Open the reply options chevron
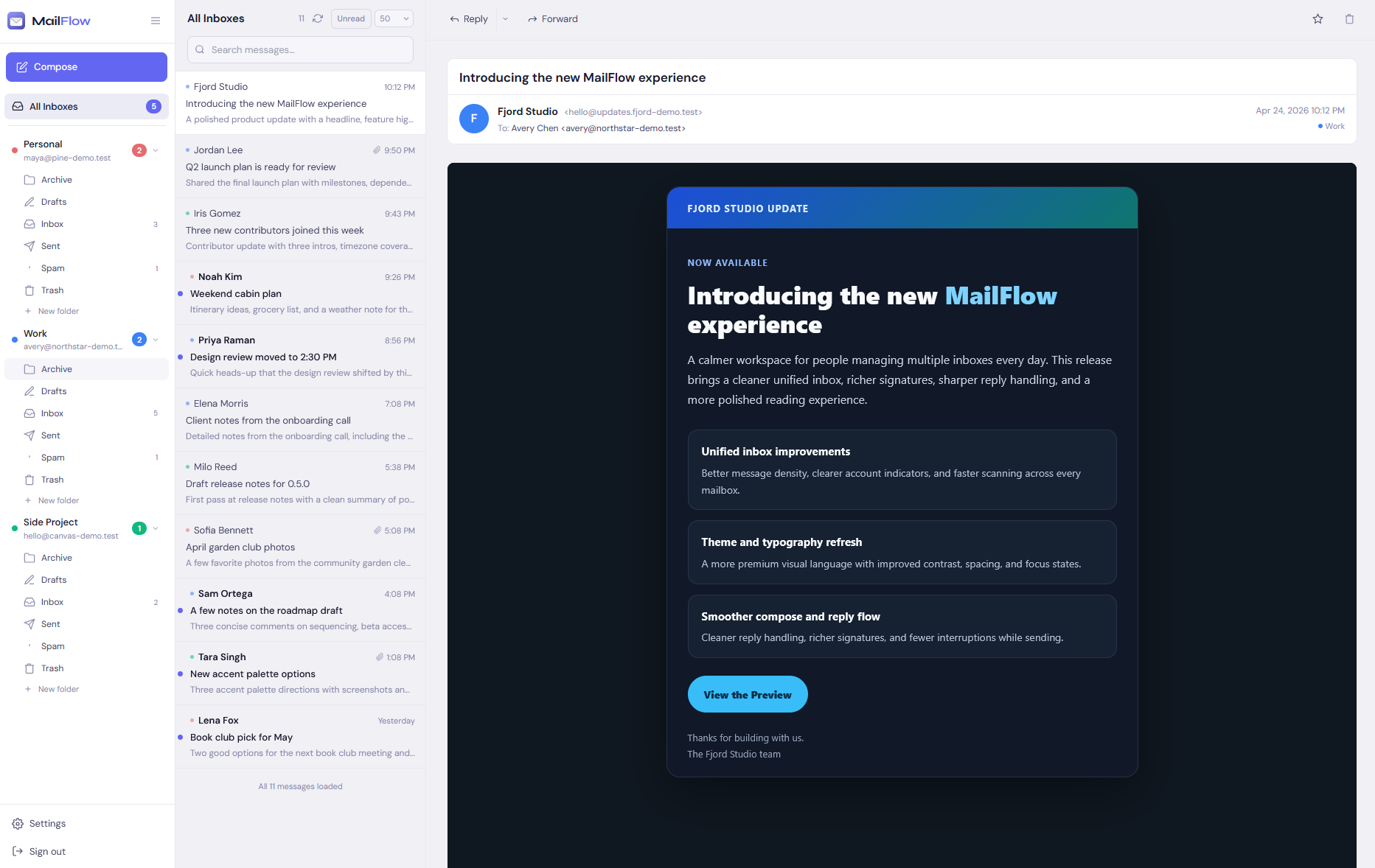This screenshot has height=868, width=1375. click(505, 19)
